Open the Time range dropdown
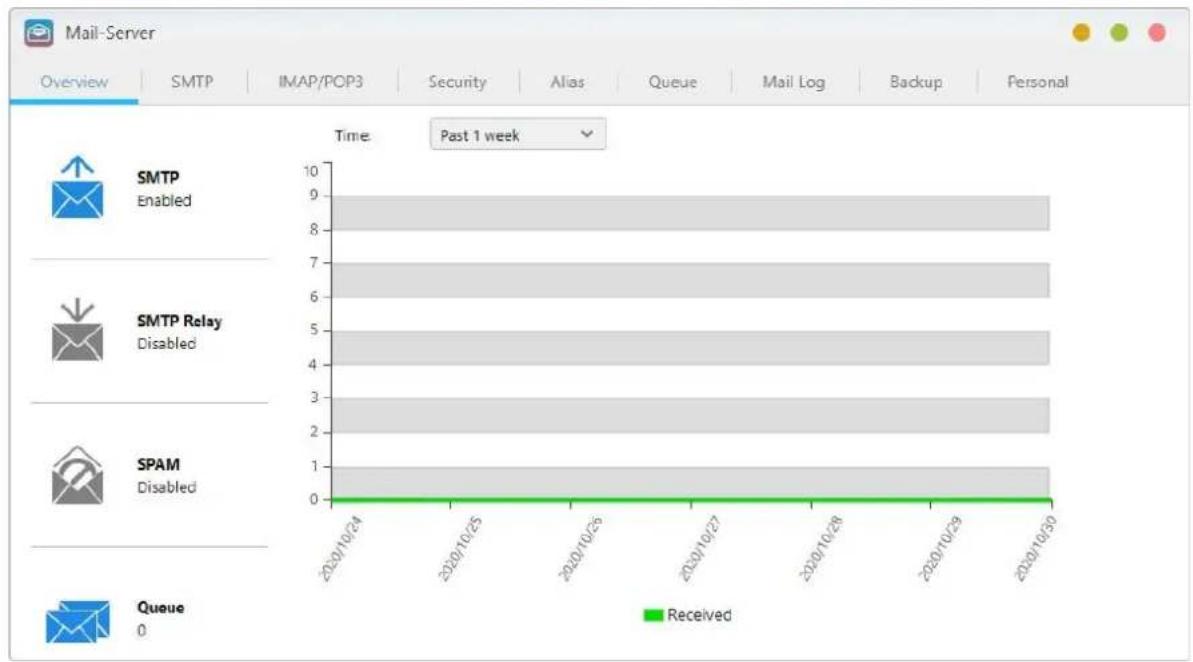 point(517,135)
